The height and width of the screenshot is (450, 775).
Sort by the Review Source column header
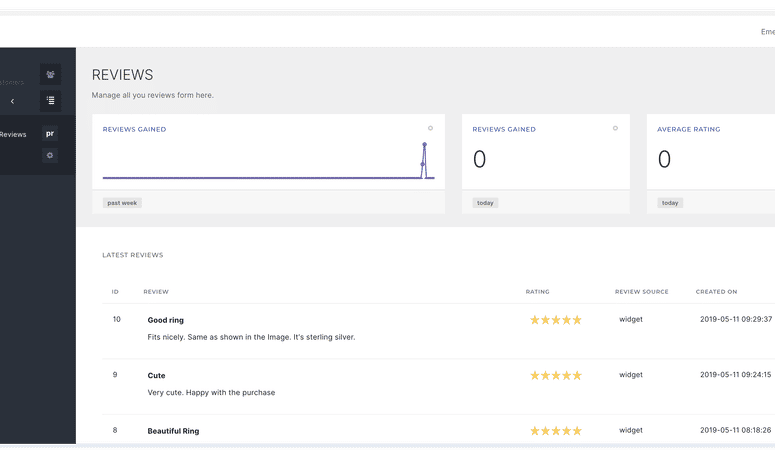642,292
